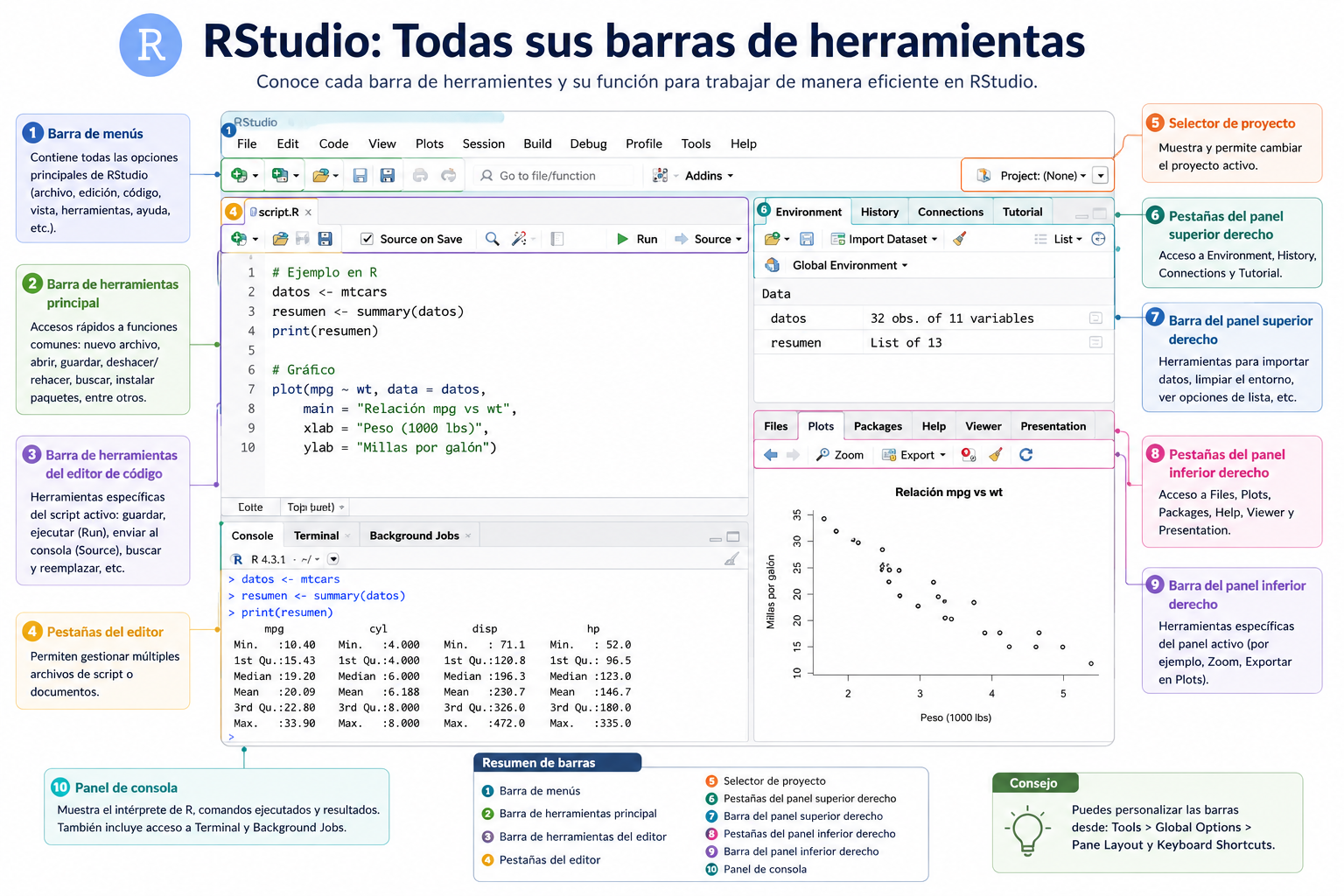Screen dimensions: 1344x896
Task: Click the view icon on the datos row
Action: [1095, 318]
